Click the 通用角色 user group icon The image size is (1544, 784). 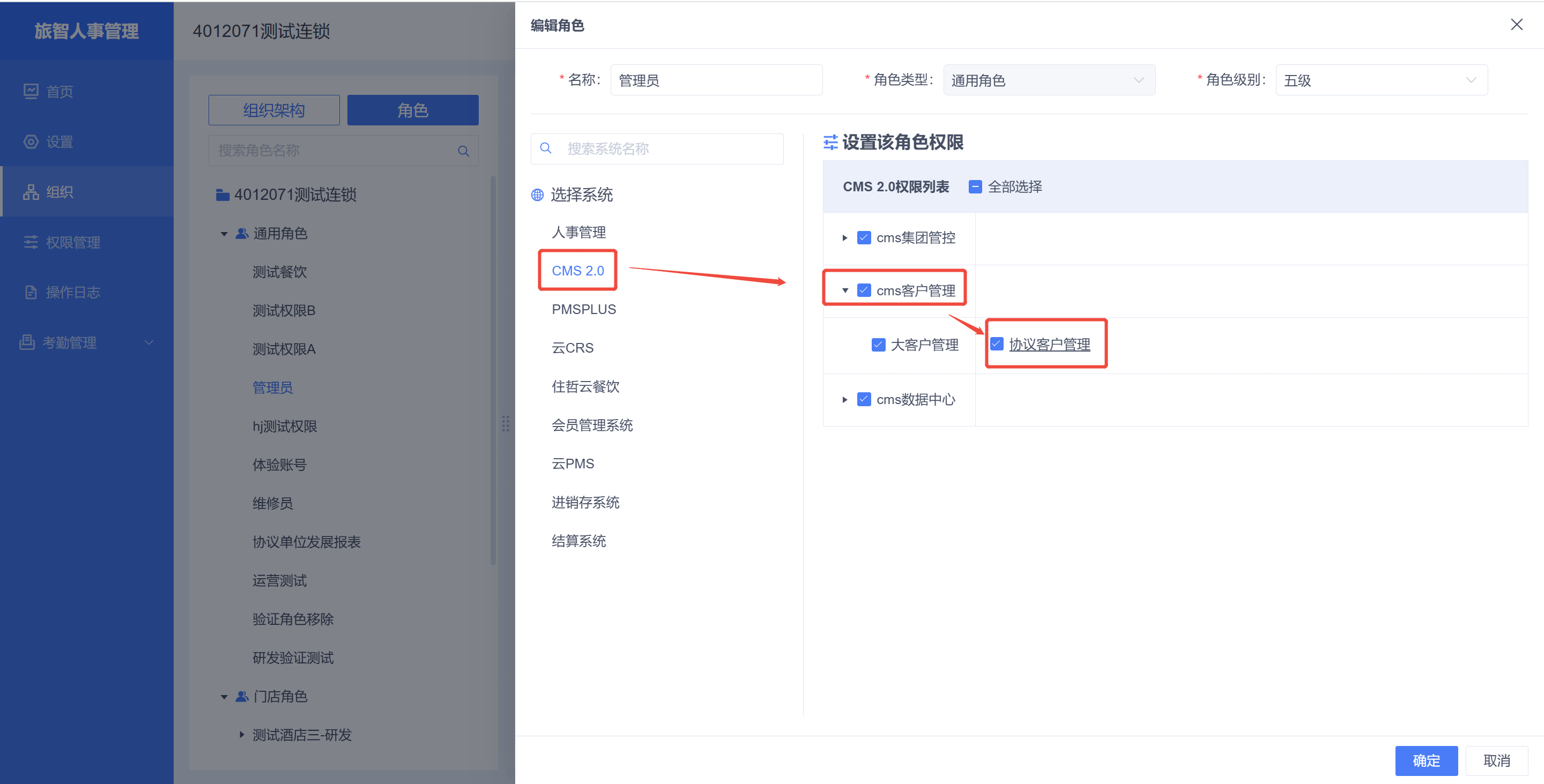pyautogui.click(x=242, y=233)
